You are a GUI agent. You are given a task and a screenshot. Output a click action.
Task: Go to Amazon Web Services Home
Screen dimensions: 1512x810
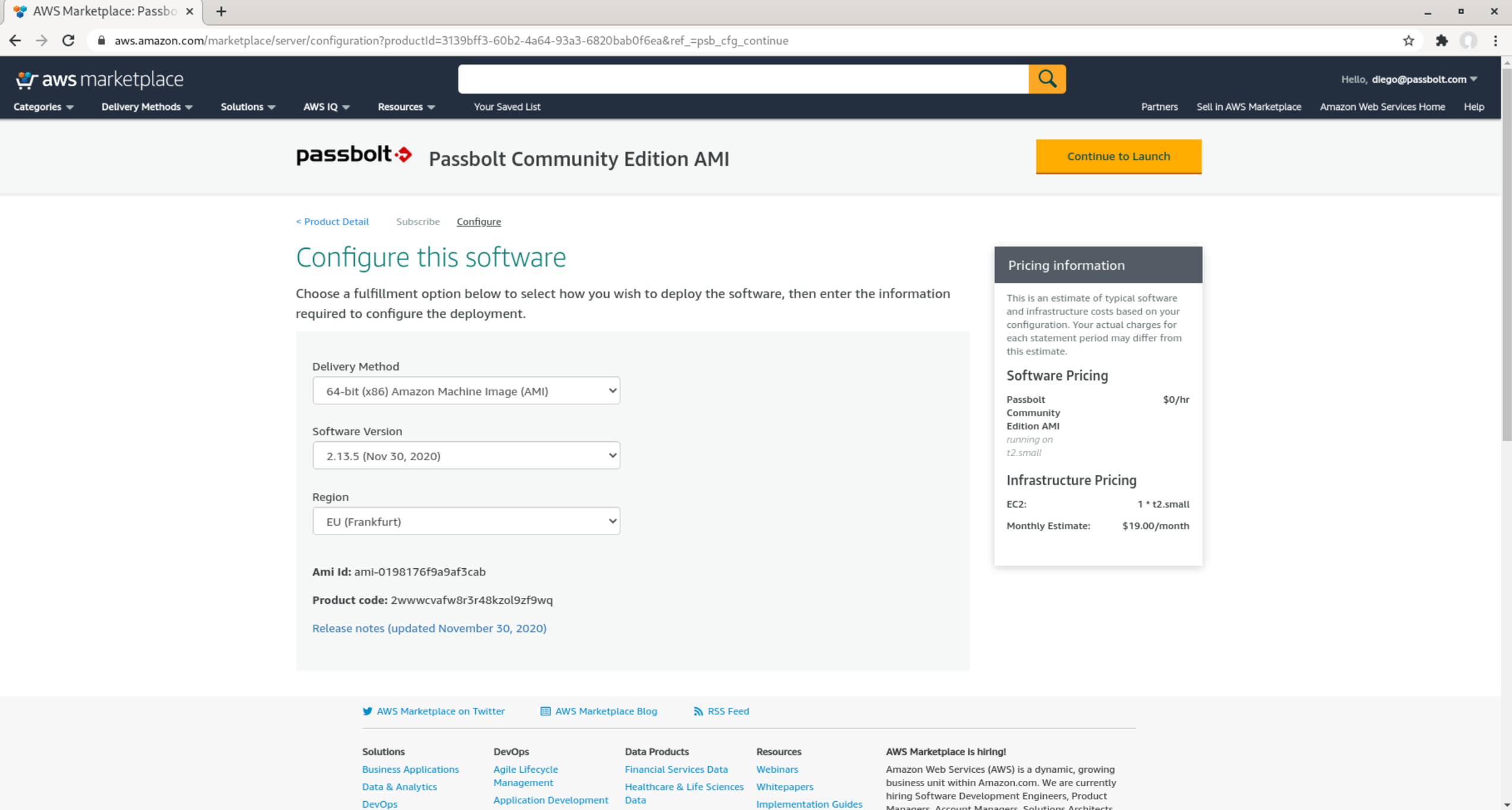pos(1382,107)
